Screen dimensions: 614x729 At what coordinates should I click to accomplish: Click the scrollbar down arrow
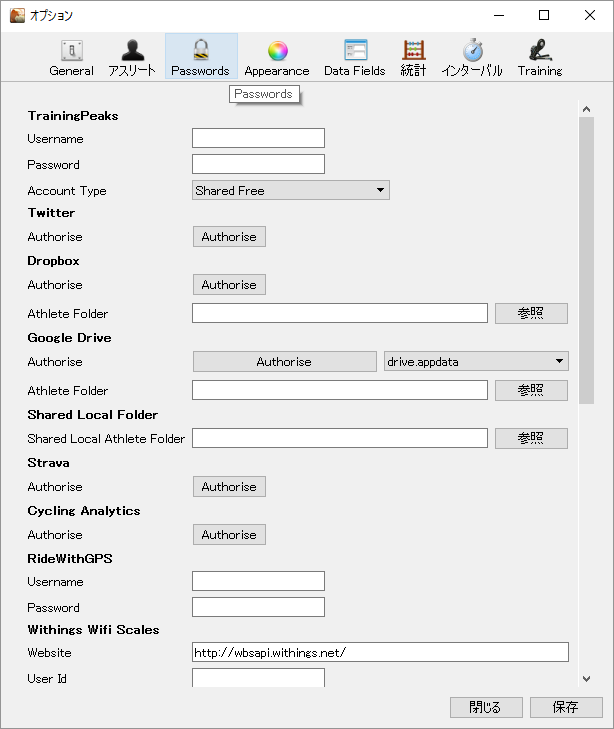587,679
